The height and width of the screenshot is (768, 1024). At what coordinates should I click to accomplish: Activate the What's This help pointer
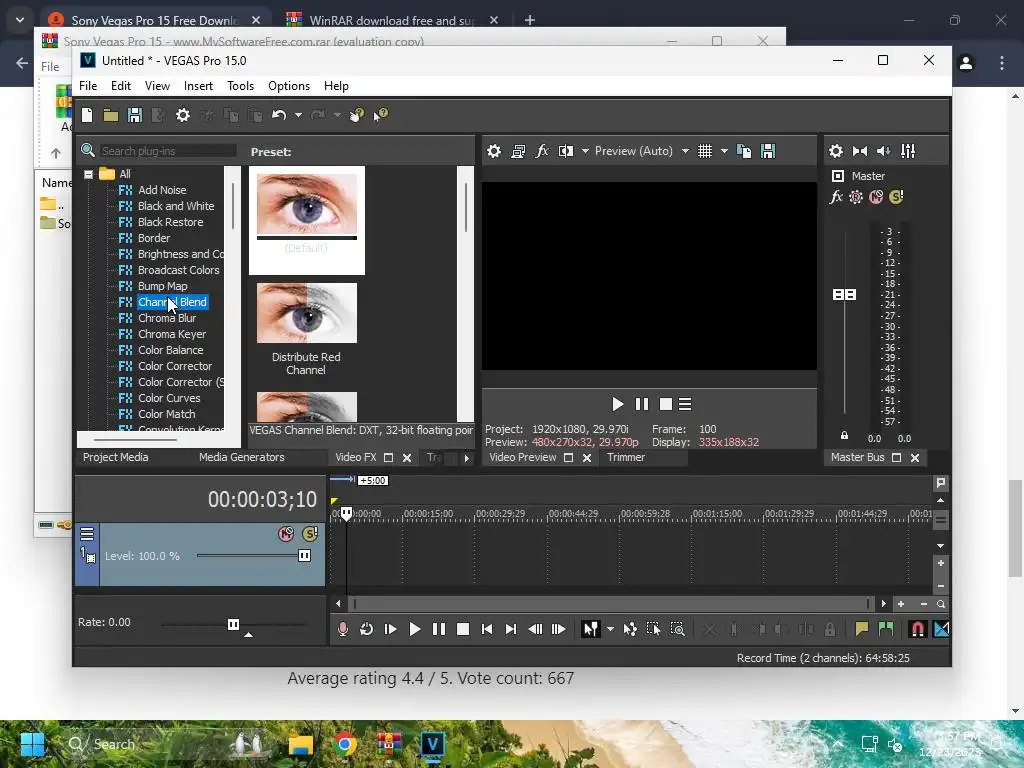point(381,116)
